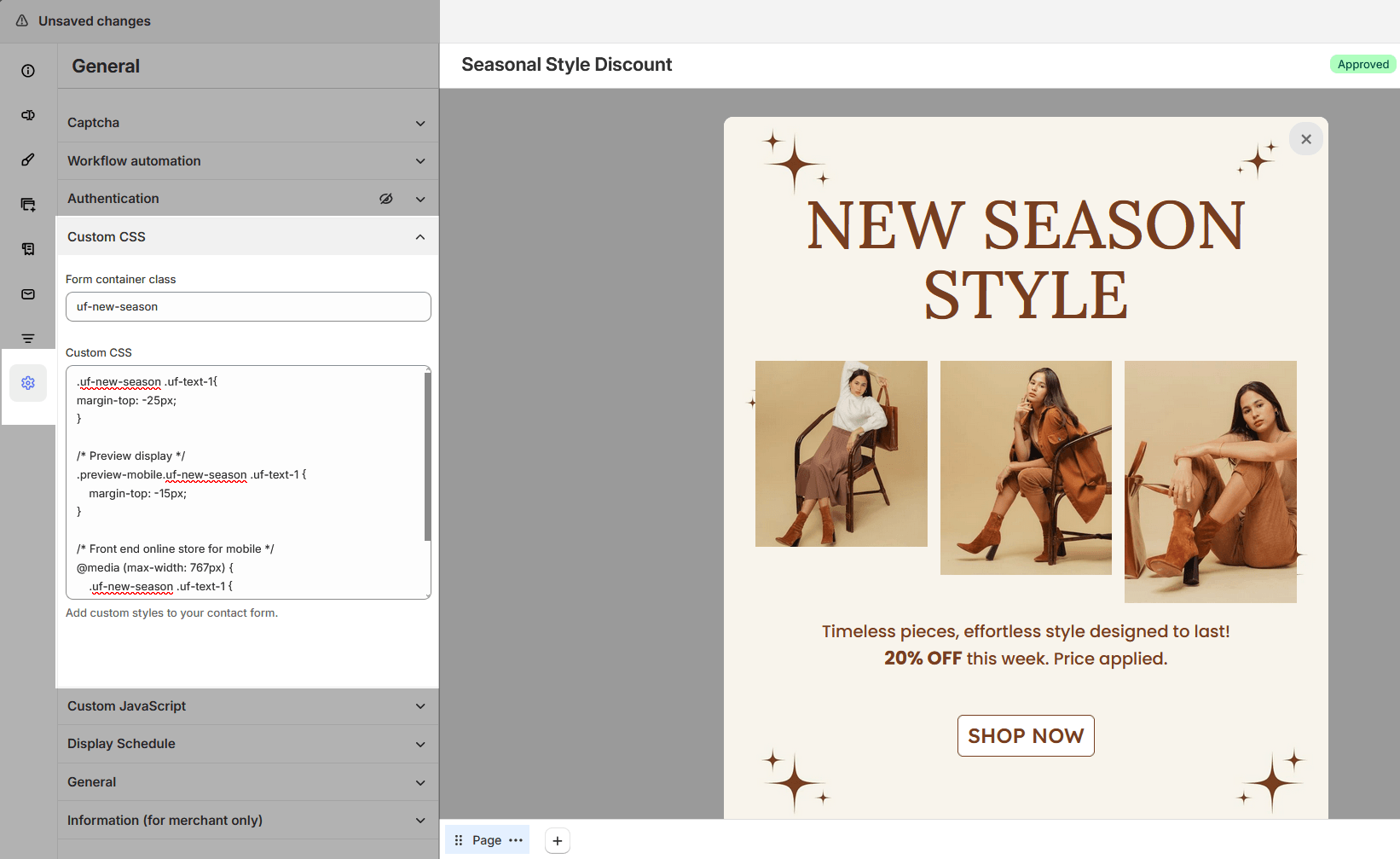The height and width of the screenshot is (859, 1400).
Task: Click the NEW SEASON STYLE heading
Action: (1026, 260)
